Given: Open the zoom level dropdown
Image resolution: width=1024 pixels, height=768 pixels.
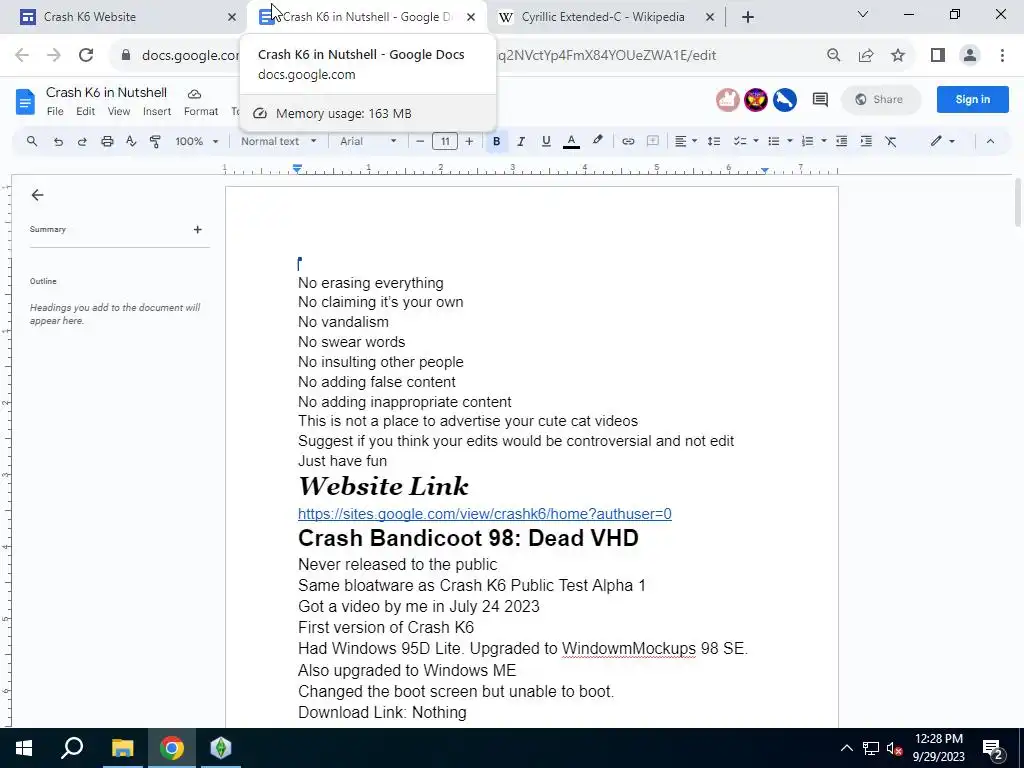Looking at the screenshot, I should (197, 141).
